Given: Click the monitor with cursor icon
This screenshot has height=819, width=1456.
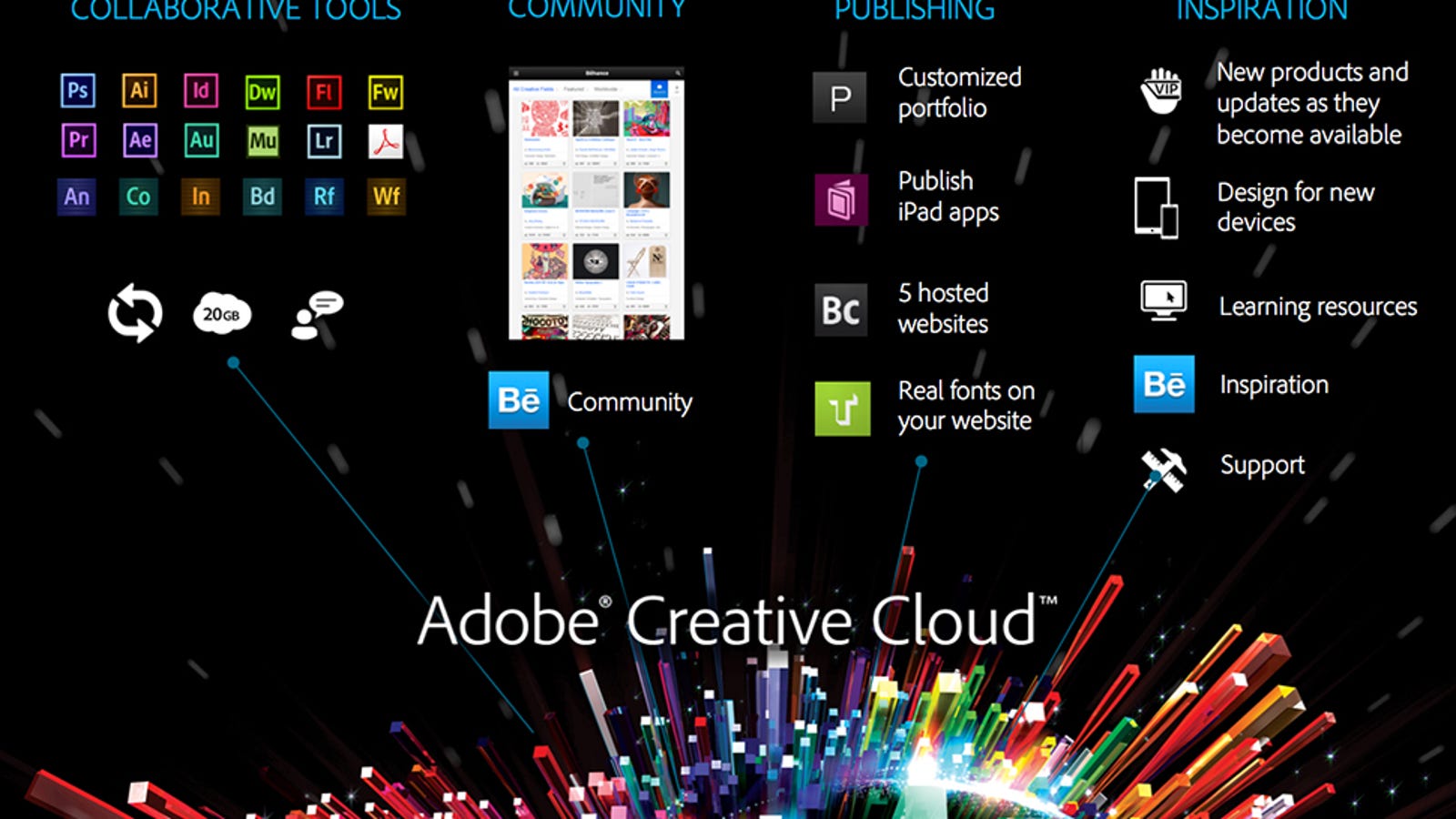Looking at the screenshot, I should coord(1164,300).
